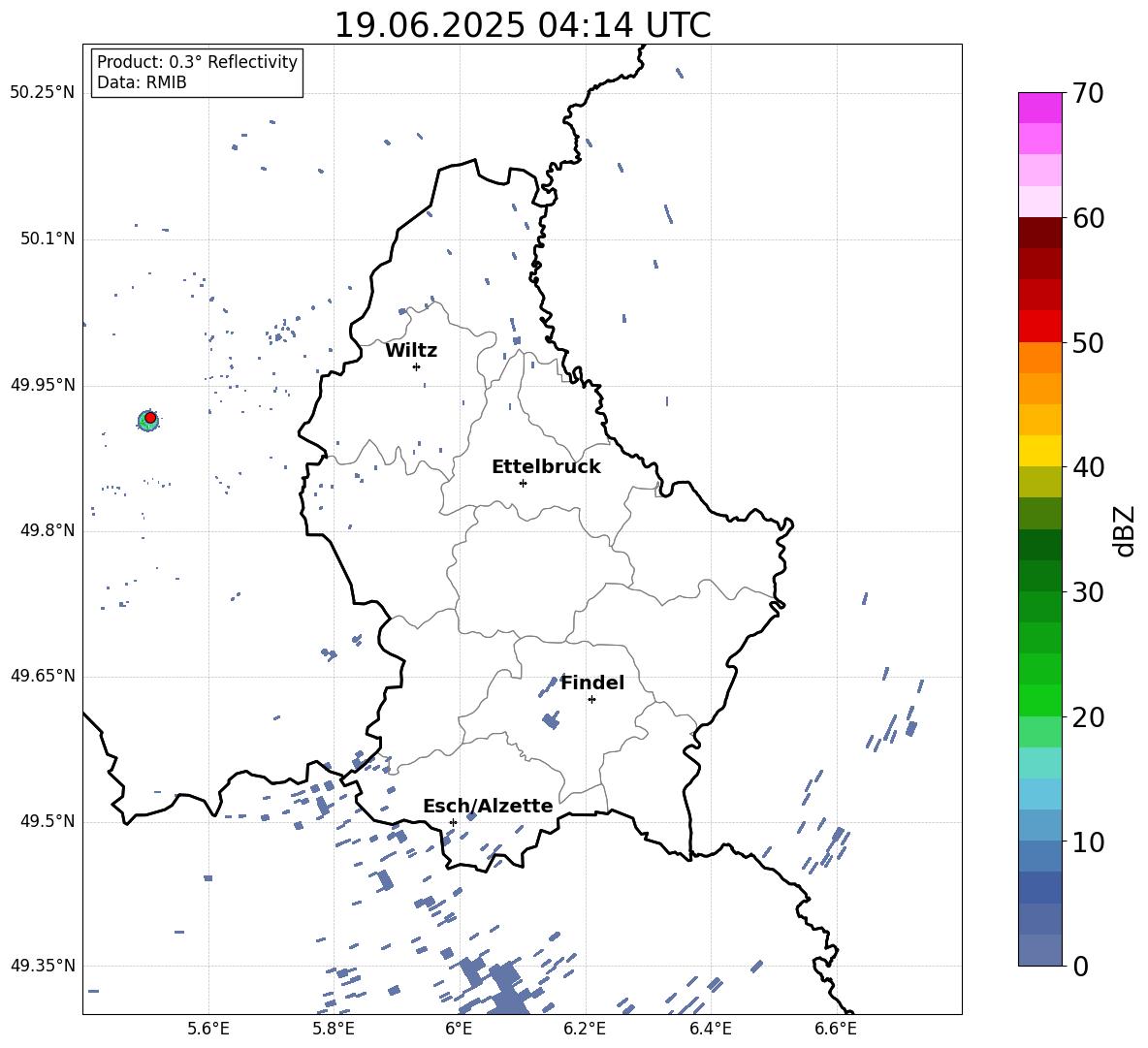Click the 6.2°E longitude label

585,1029
